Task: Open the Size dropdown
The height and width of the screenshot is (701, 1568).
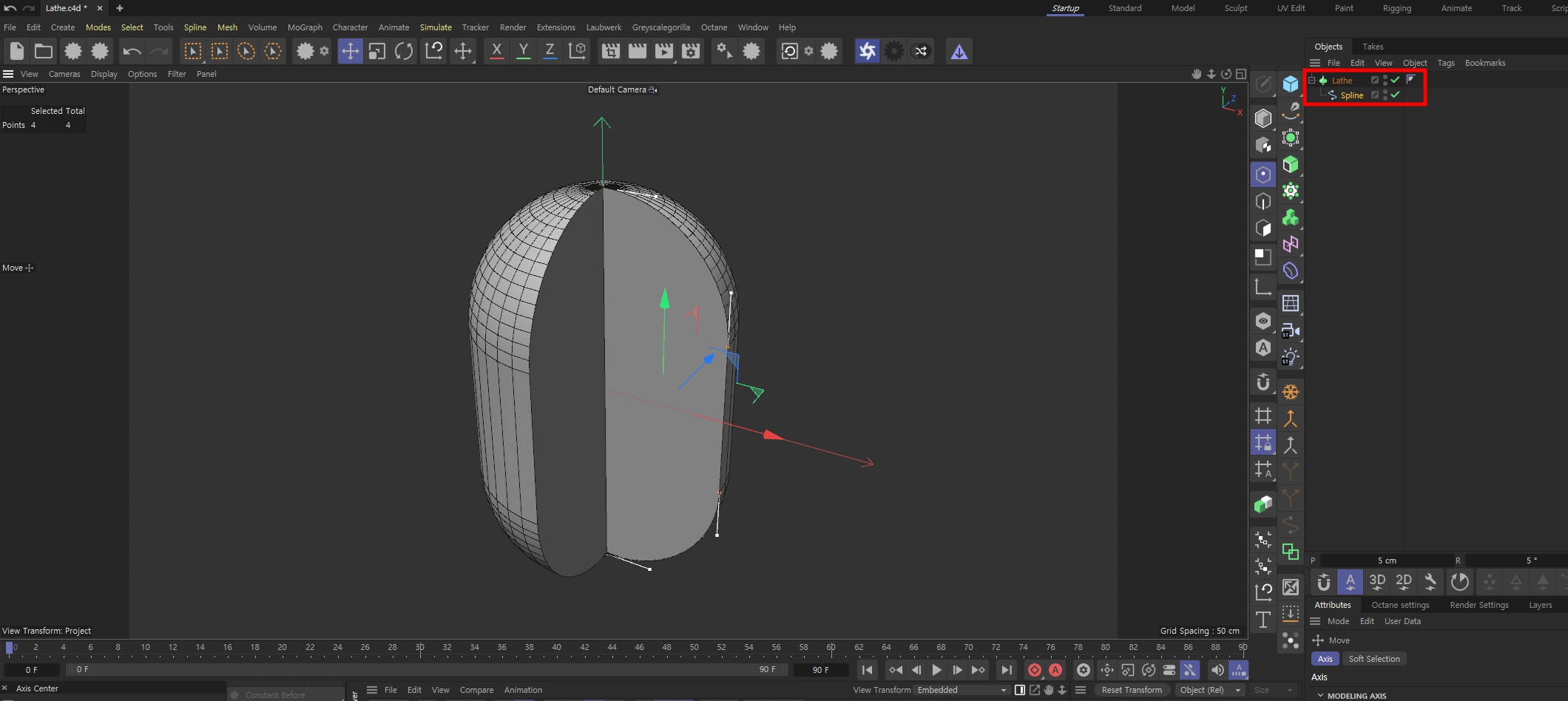Action: [x=1272, y=690]
